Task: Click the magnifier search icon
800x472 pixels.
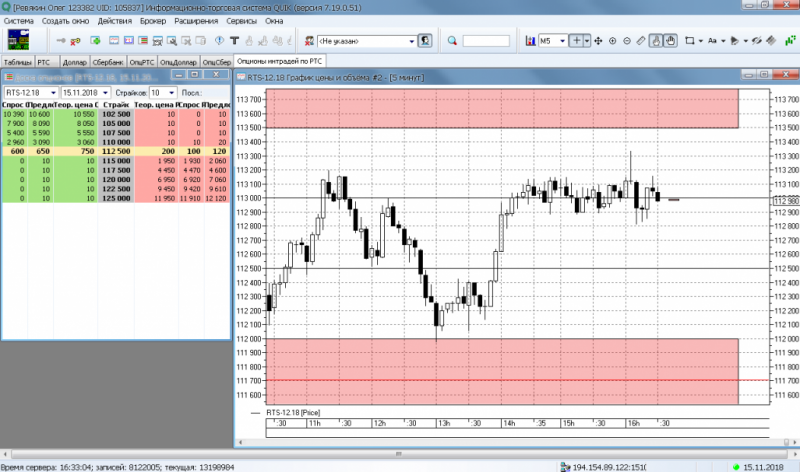Action: [x=452, y=41]
